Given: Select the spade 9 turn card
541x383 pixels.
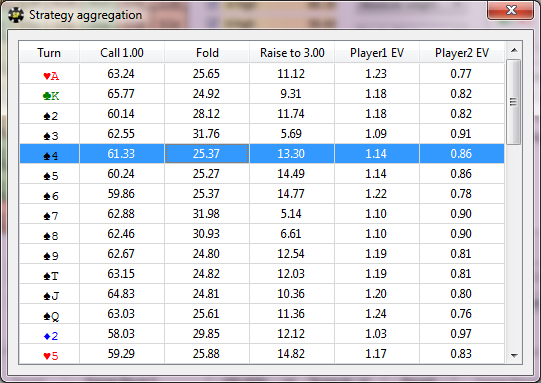Looking at the screenshot, I should (x=51, y=256).
